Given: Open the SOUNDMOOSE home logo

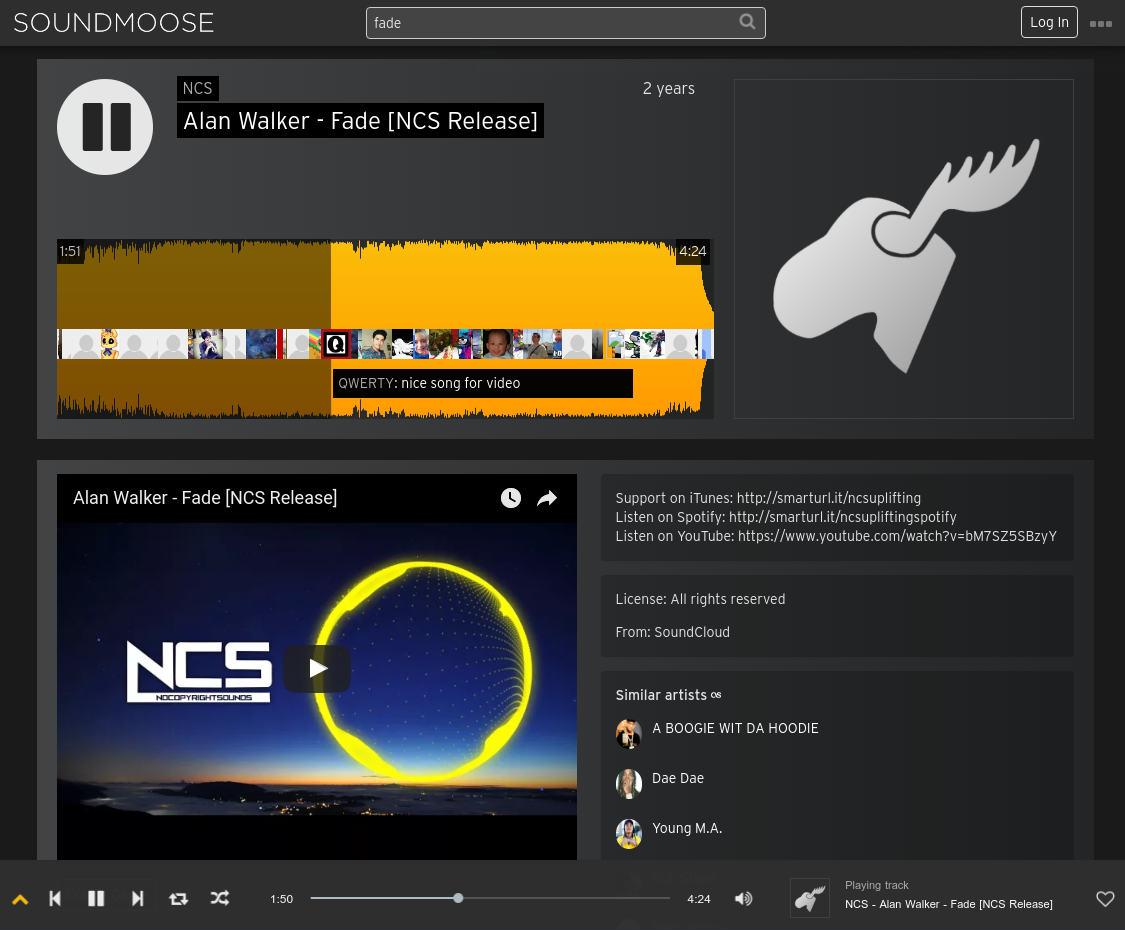Looking at the screenshot, I should coord(113,23).
